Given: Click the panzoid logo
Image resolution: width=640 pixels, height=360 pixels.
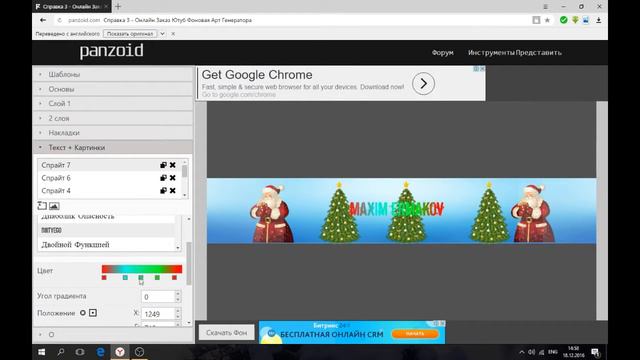Looking at the screenshot, I should (x=111, y=51).
